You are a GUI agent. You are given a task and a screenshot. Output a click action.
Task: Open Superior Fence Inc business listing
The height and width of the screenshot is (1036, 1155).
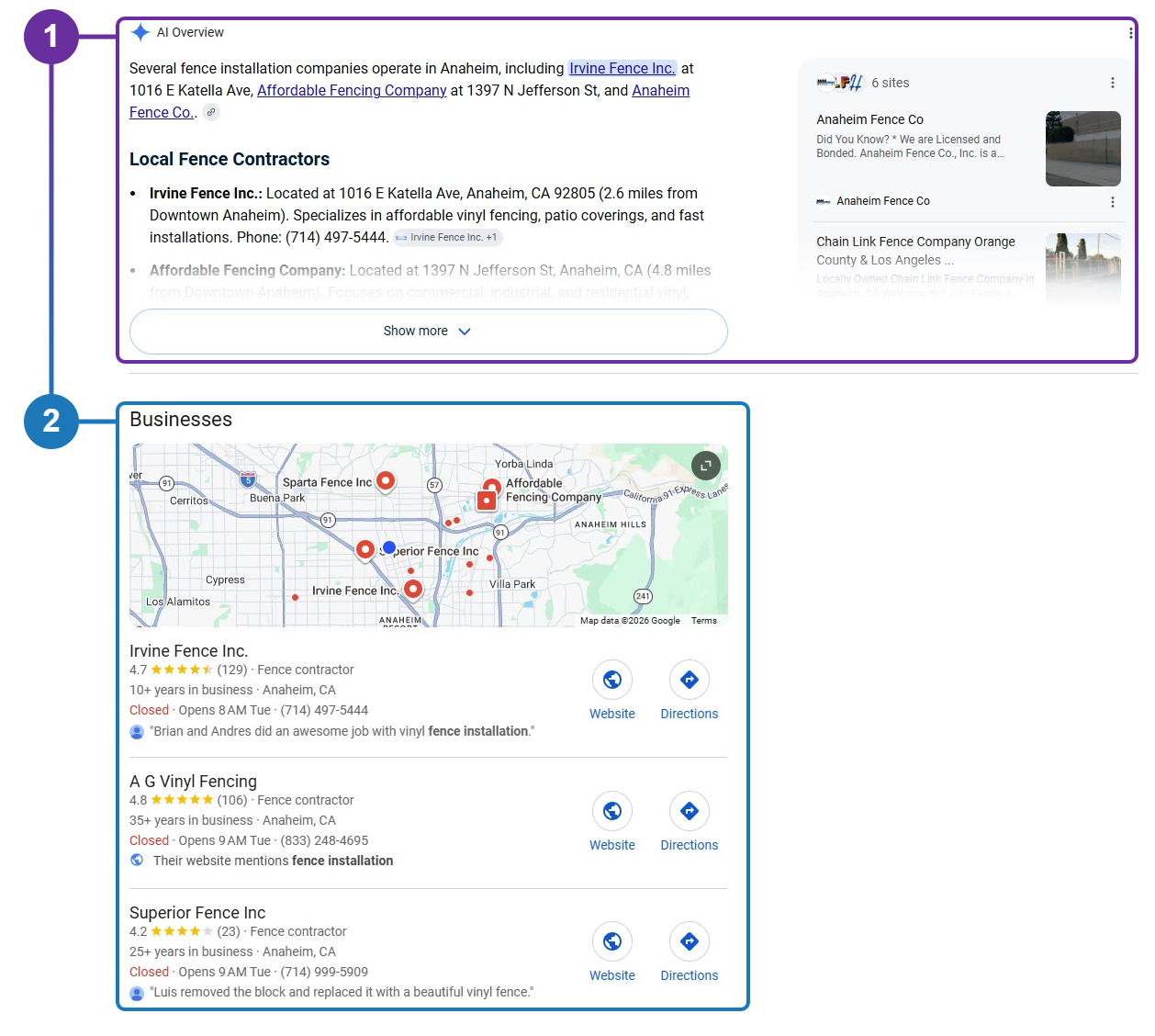pos(197,913)
